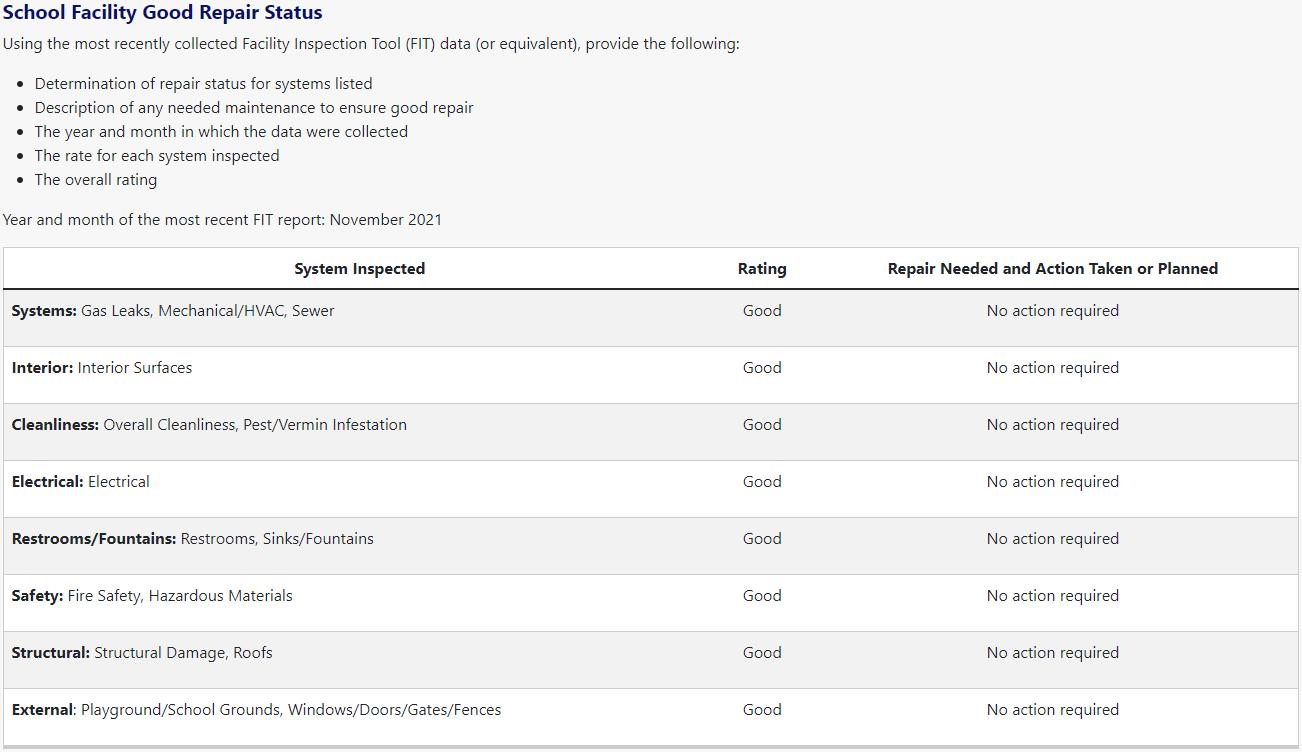The height and width of the screenshot is (752, 1302).
Task: Click the Facility Inspection Tool intro sentence
Action: click(371, 44)
